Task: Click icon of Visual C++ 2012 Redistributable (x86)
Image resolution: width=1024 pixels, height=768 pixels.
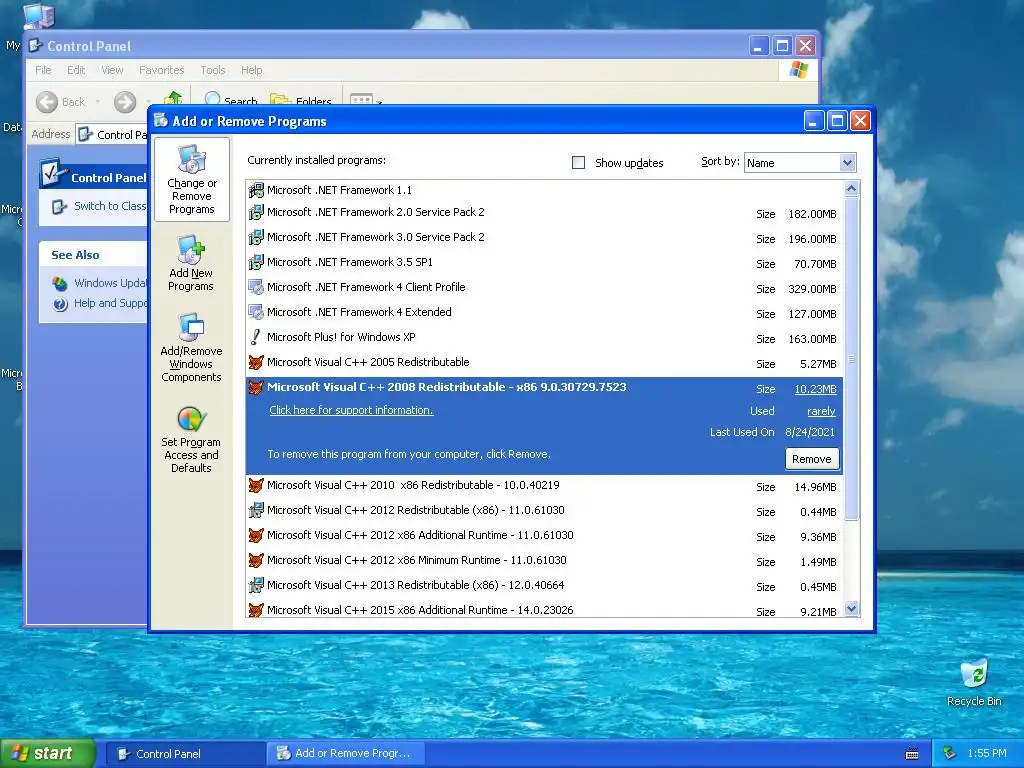Action: click(256, 510)
